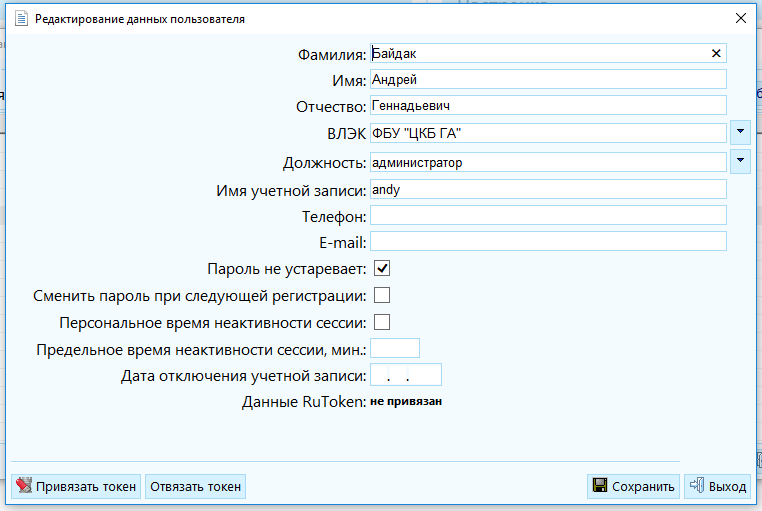The height and width of the screenshot is (511, 762).
Task: Click the token icon on Привязать токен
Action: pyautogui.click(x=24, y=486)
